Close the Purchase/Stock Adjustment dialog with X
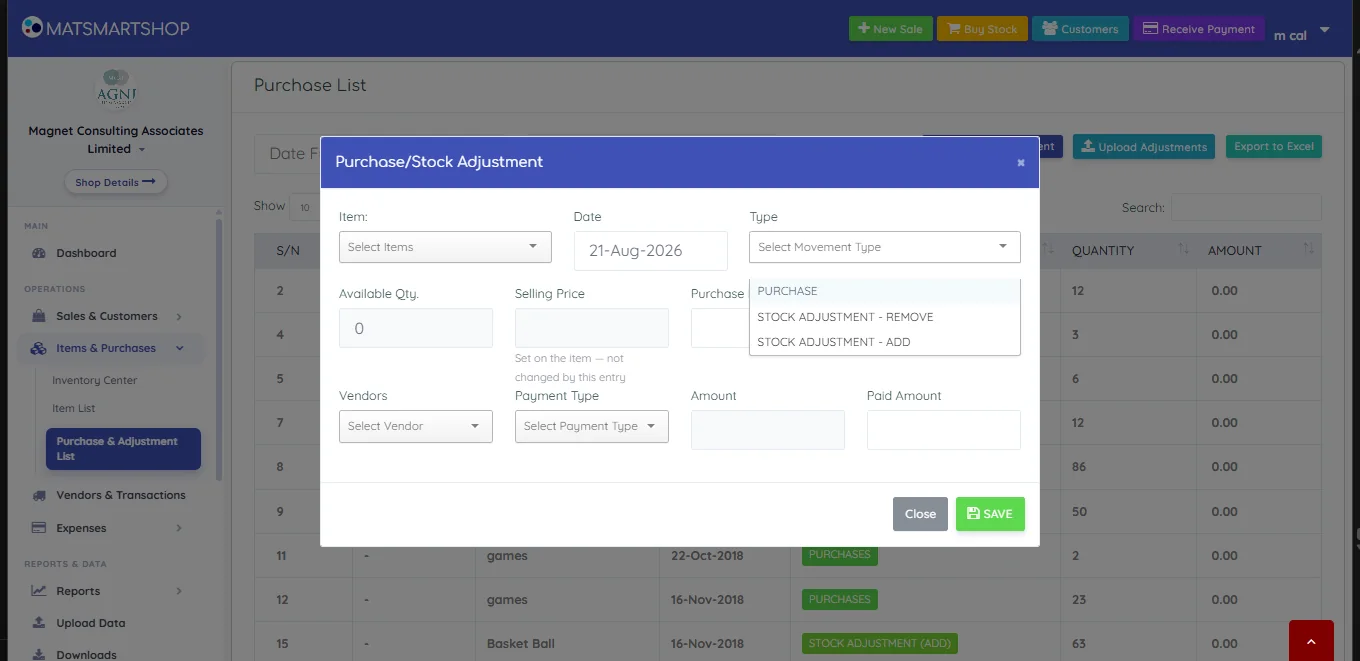 pos(1021,162)
